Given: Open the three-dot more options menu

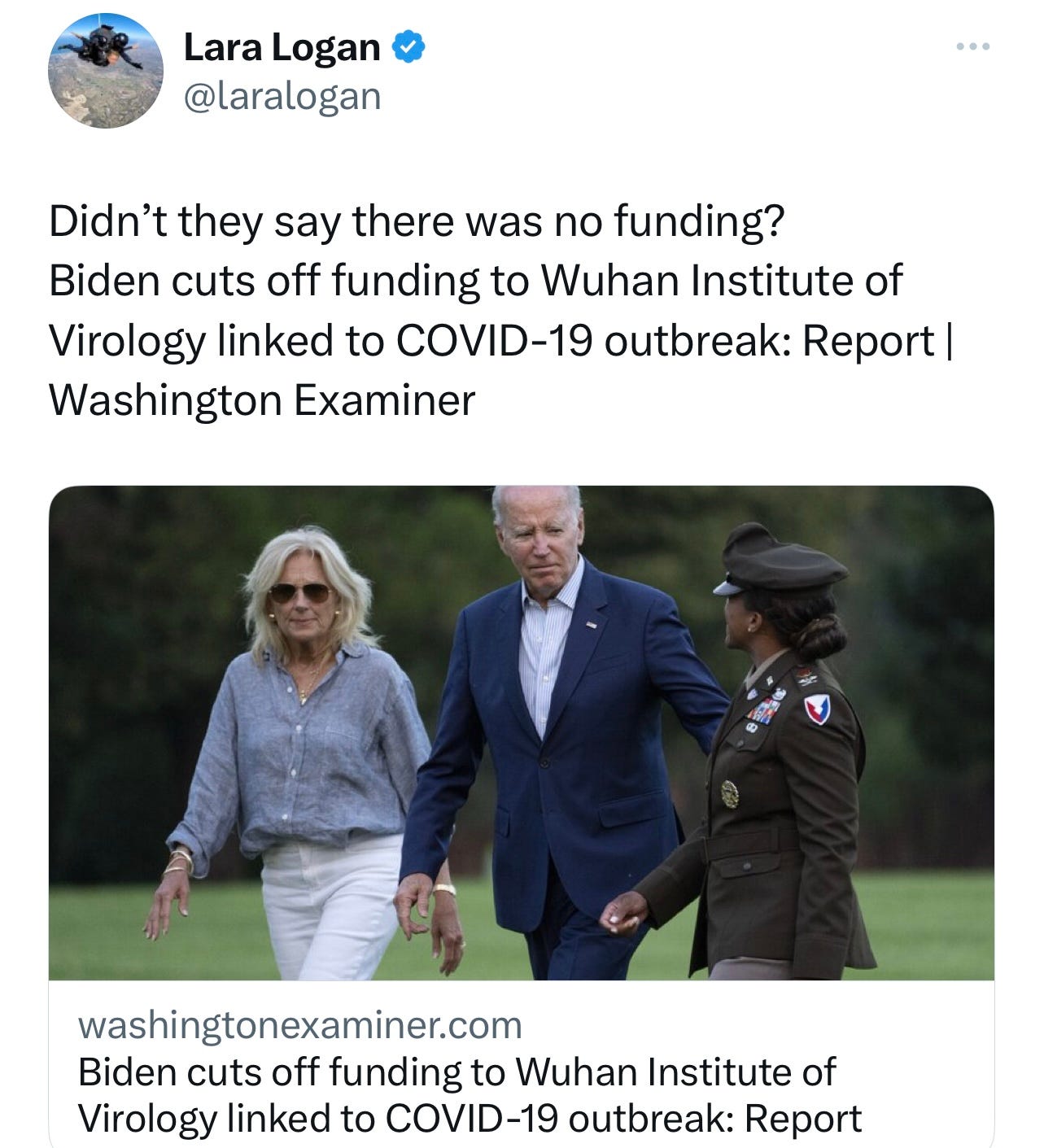Looking at the screenshot, I should (972, 47).
